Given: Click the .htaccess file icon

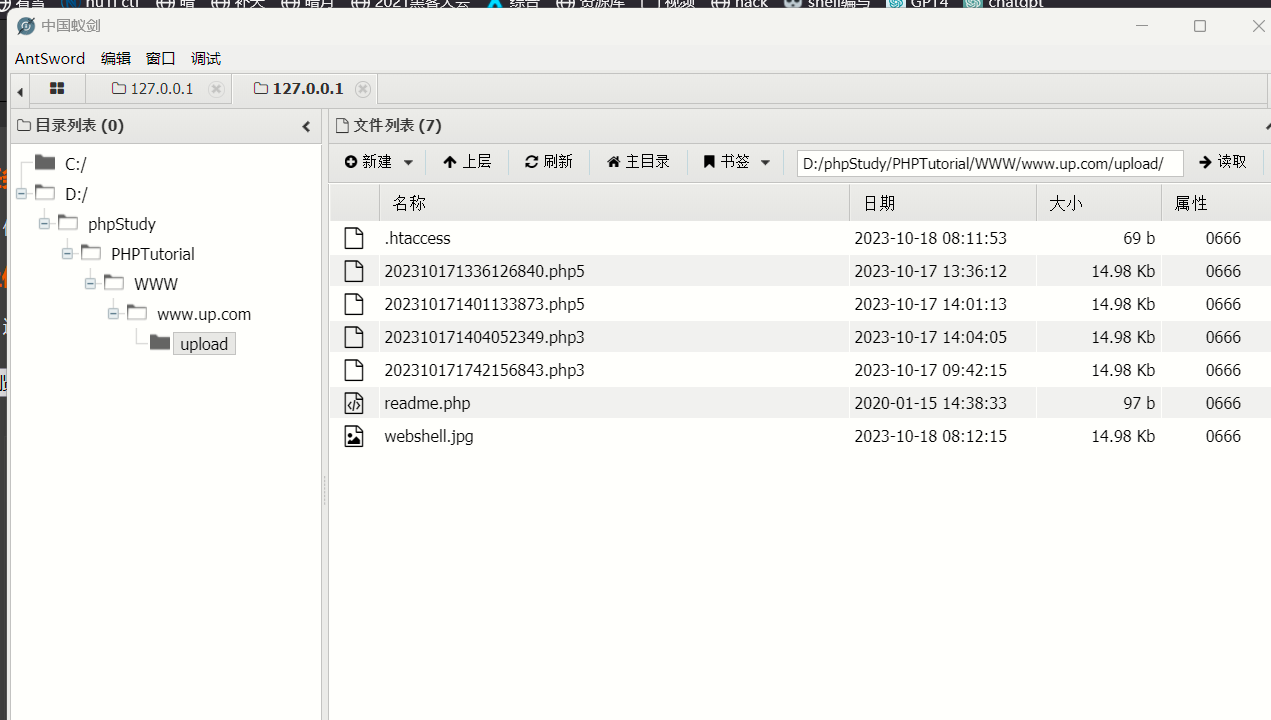Looking at the screenshot, I should [354, 238].
